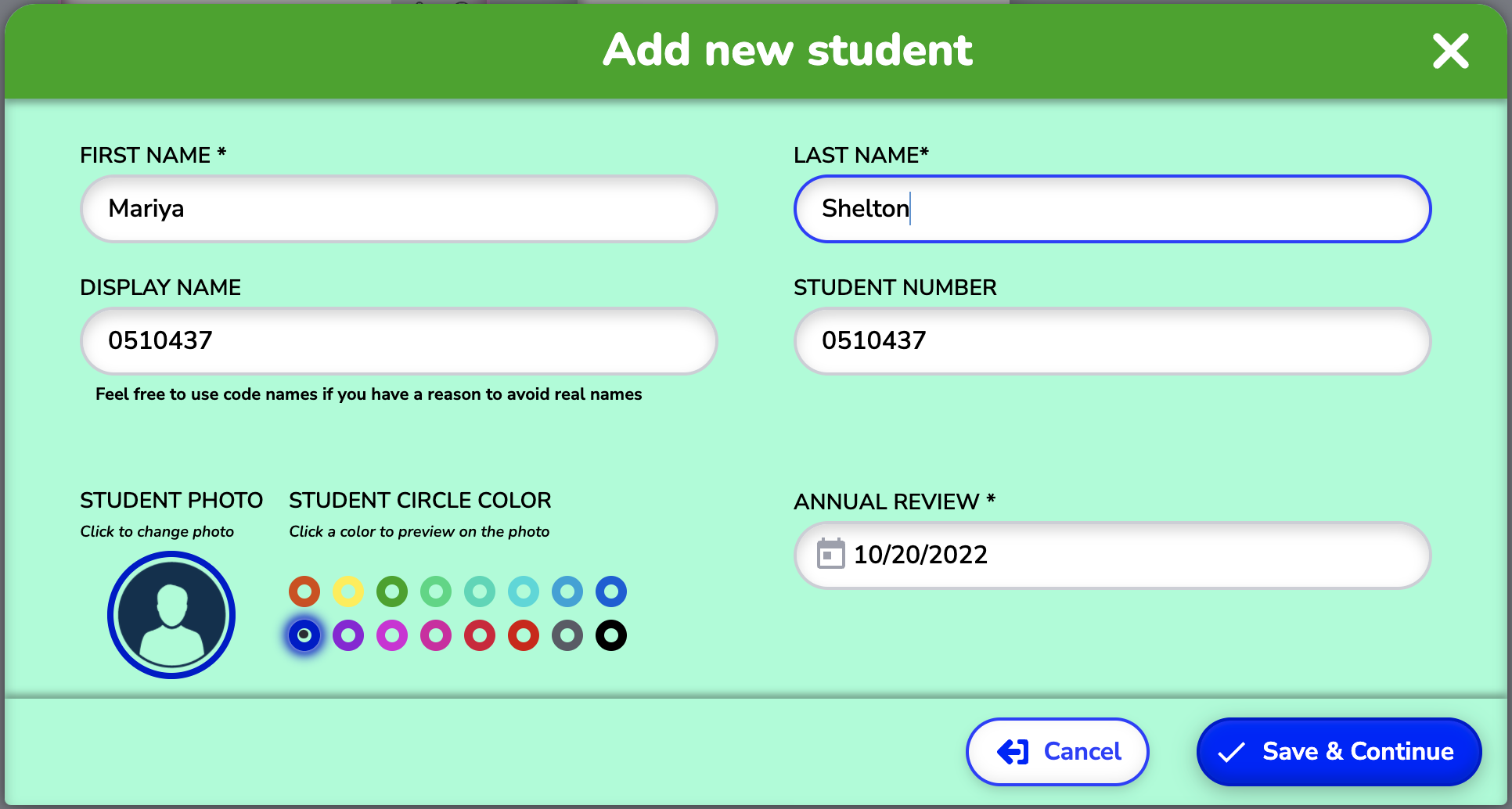Close the Add new student dialog
This screenshot has height=809, width=1512.
point(1450,51)
